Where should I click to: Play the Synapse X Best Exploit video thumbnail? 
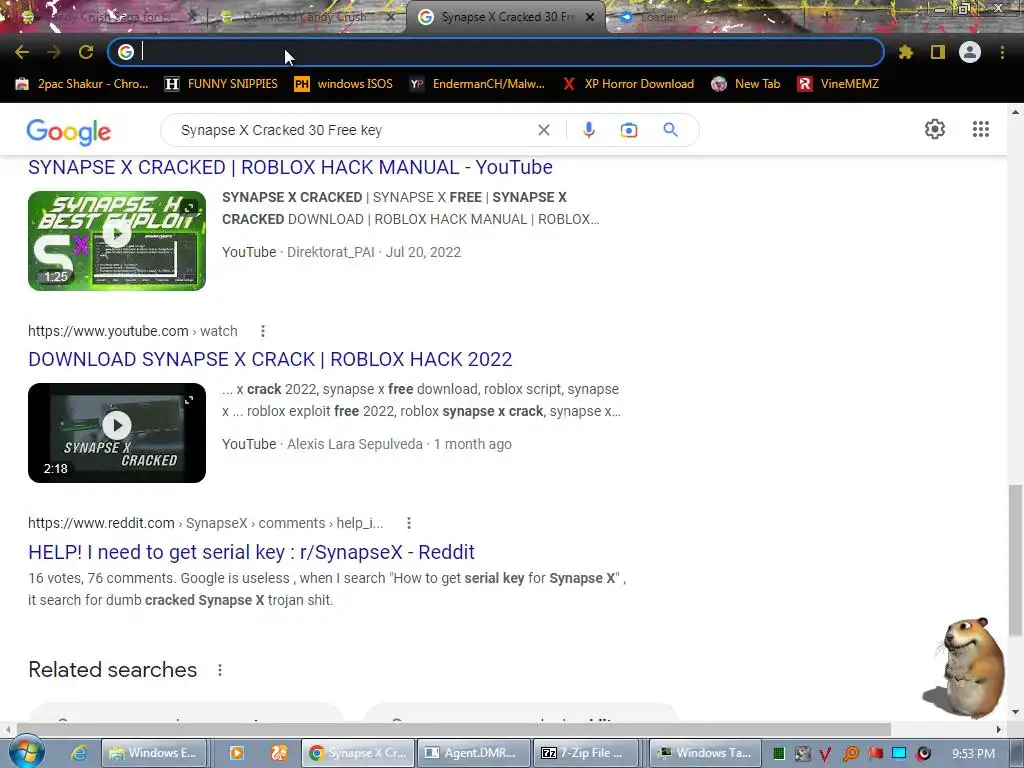(117, 240)
